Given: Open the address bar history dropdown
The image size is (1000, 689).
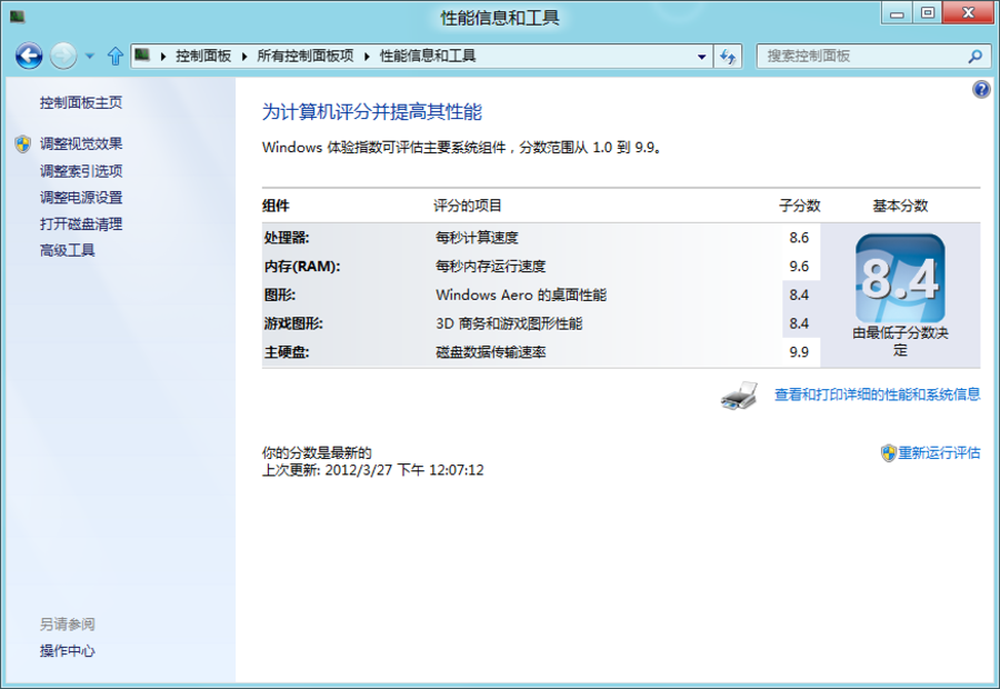Looking at the screenshot, I should [702, 56].
